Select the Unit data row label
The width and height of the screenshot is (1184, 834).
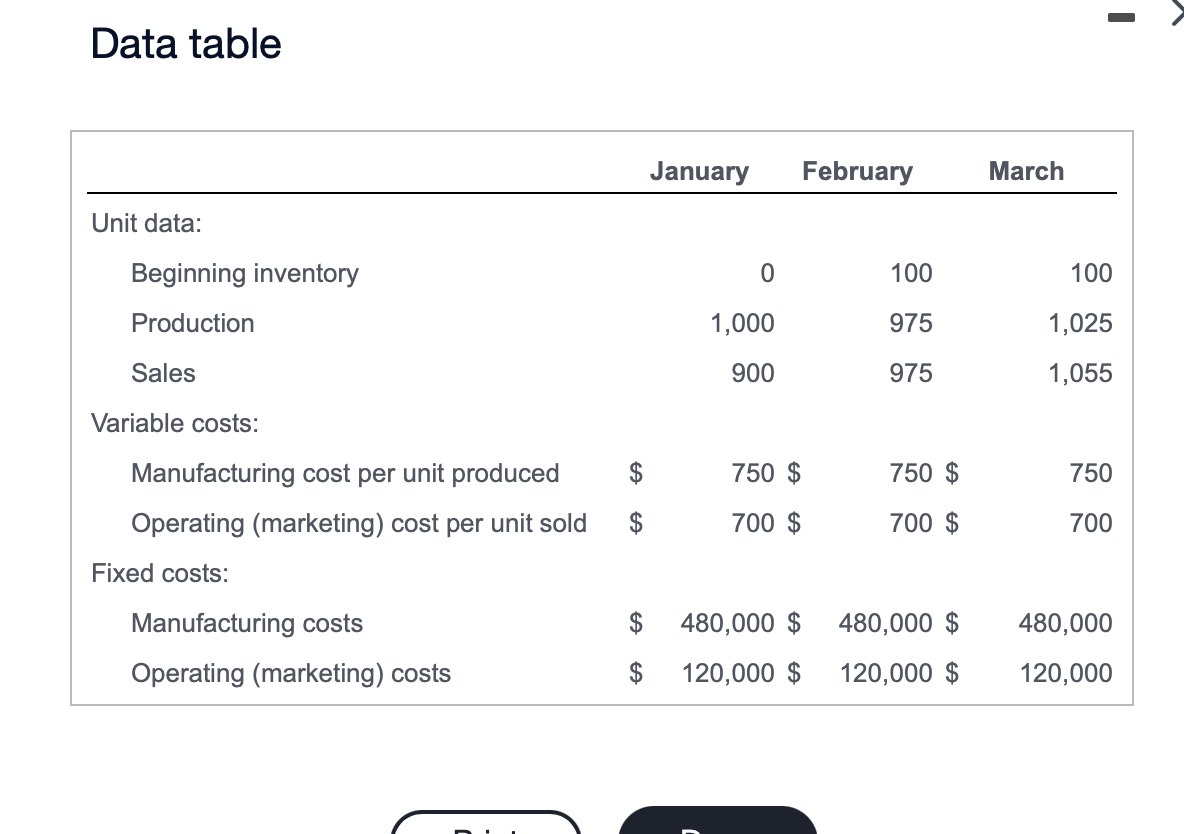(146, 223)
